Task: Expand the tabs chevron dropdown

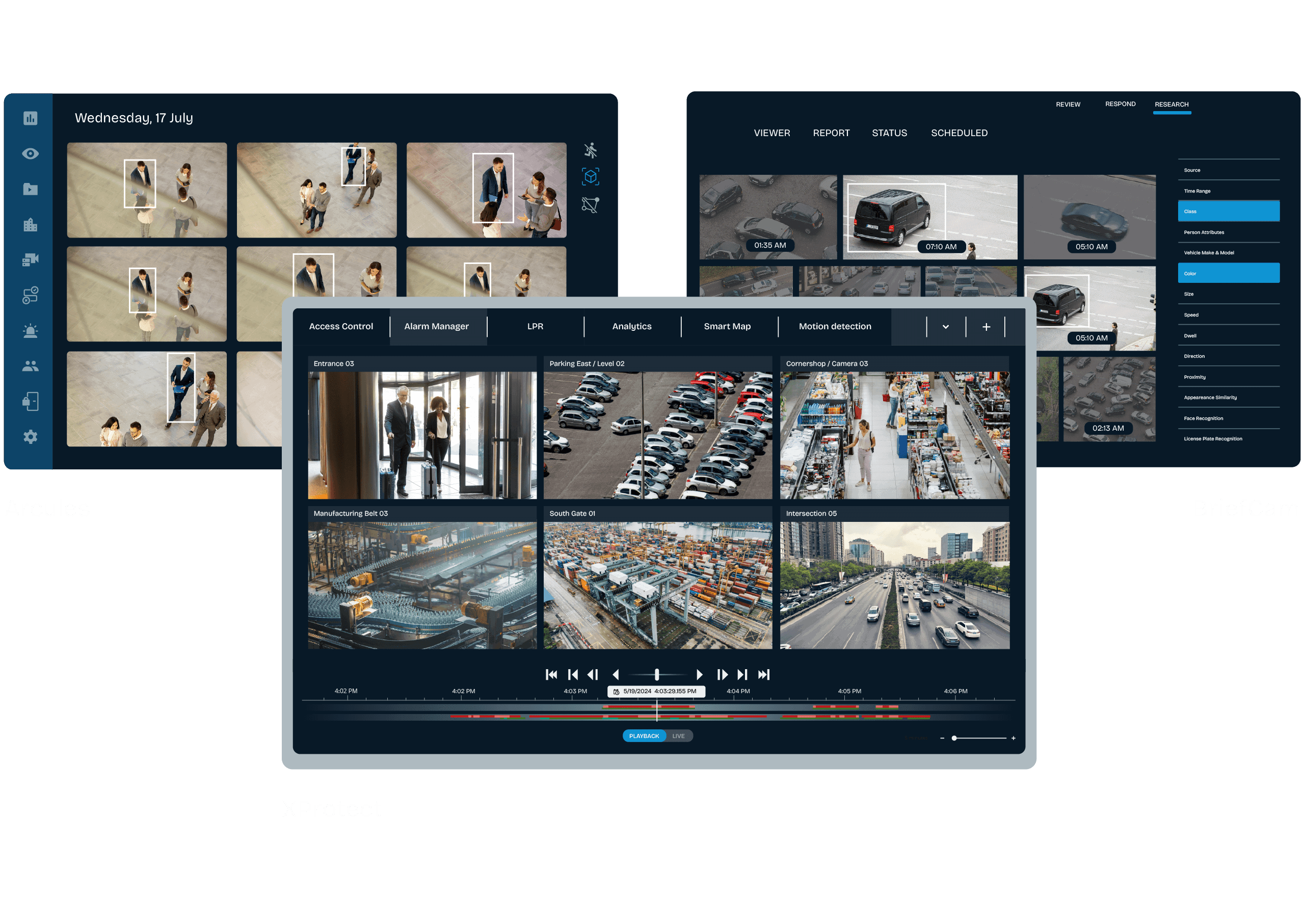Action: click(x=945, y=327)
